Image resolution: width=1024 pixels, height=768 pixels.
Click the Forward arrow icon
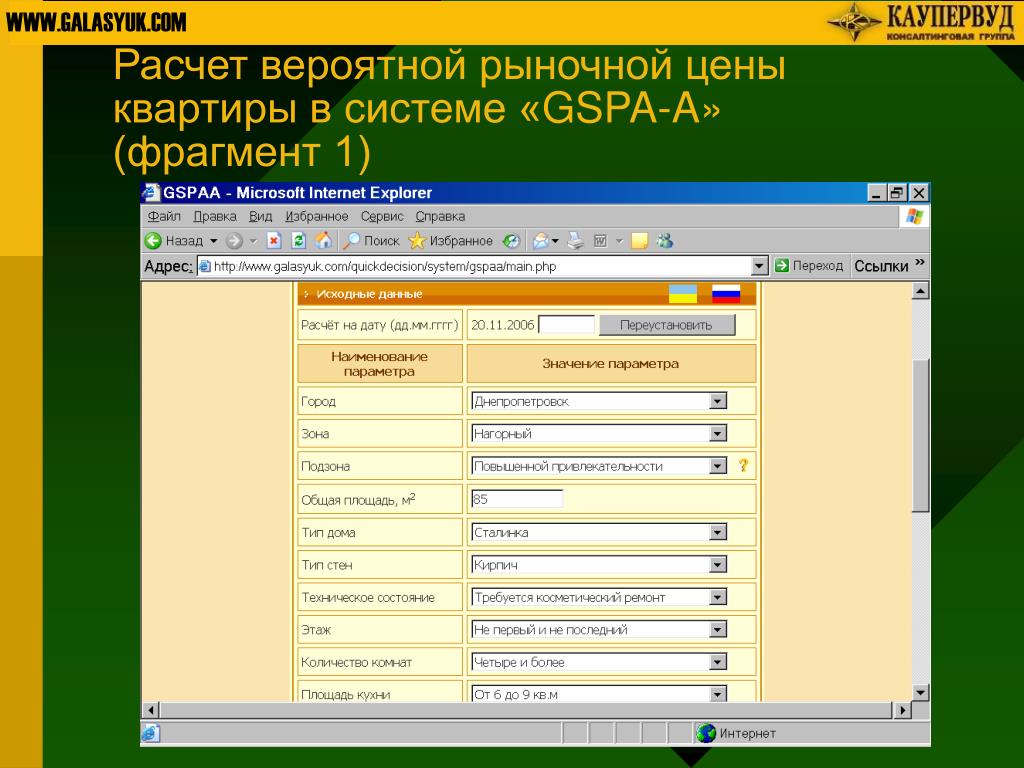point(234,241)
